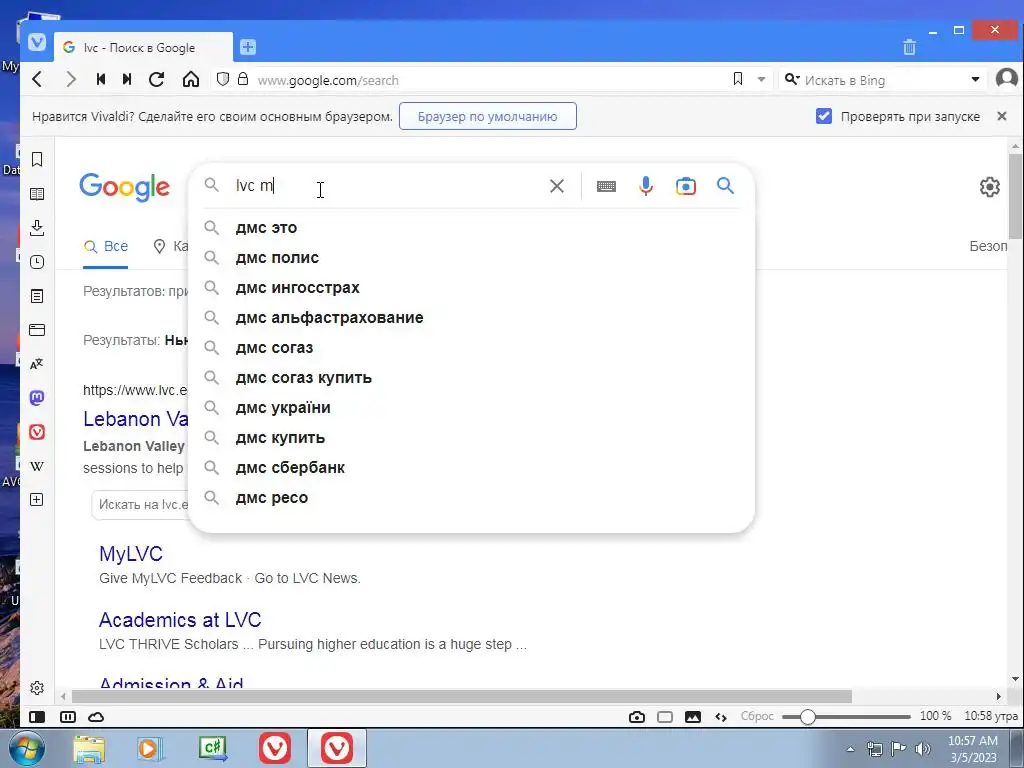Expand the address bar dropdown arrow
1024x768 pixels.
(761, 79)
